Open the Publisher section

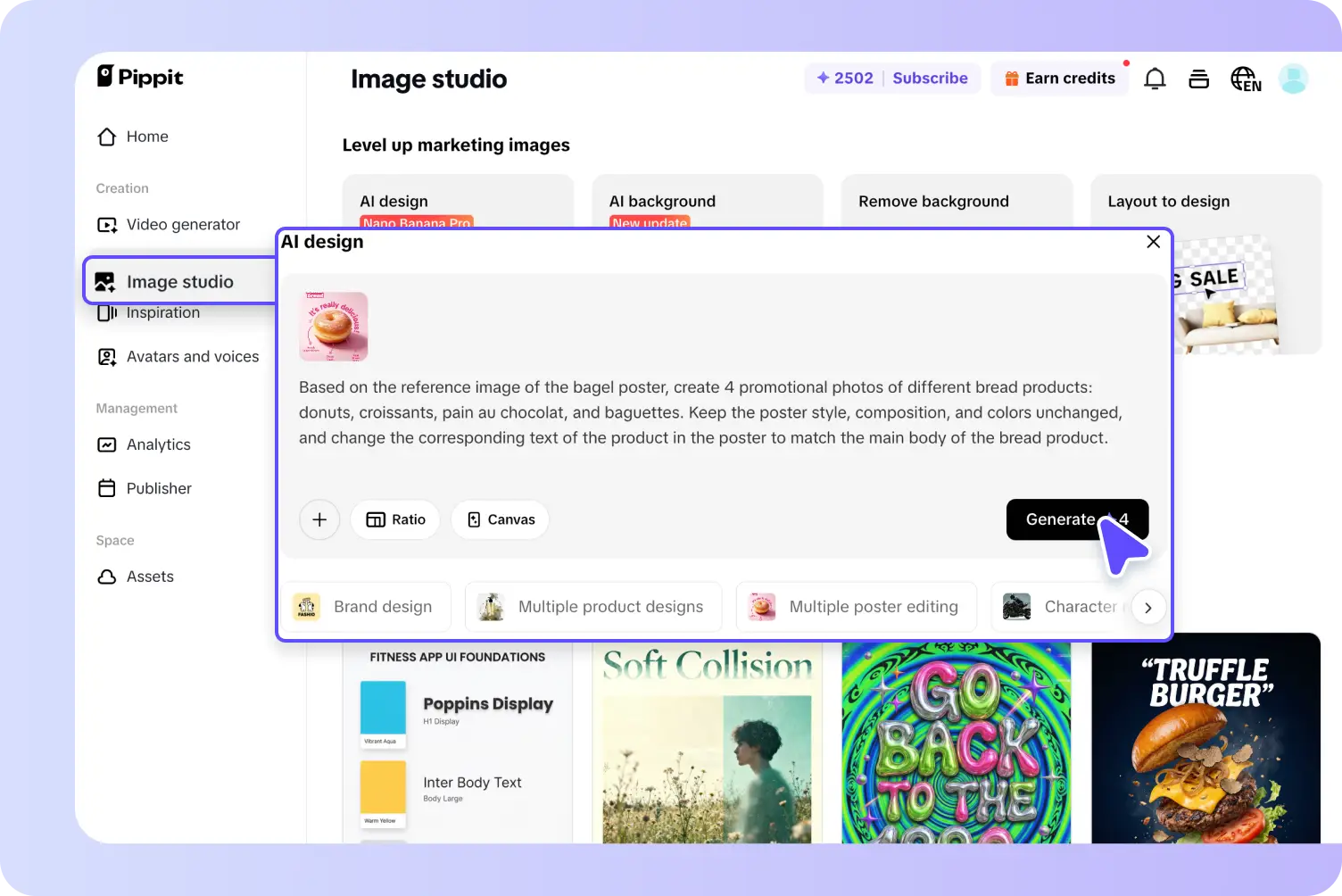click(158, 488)
